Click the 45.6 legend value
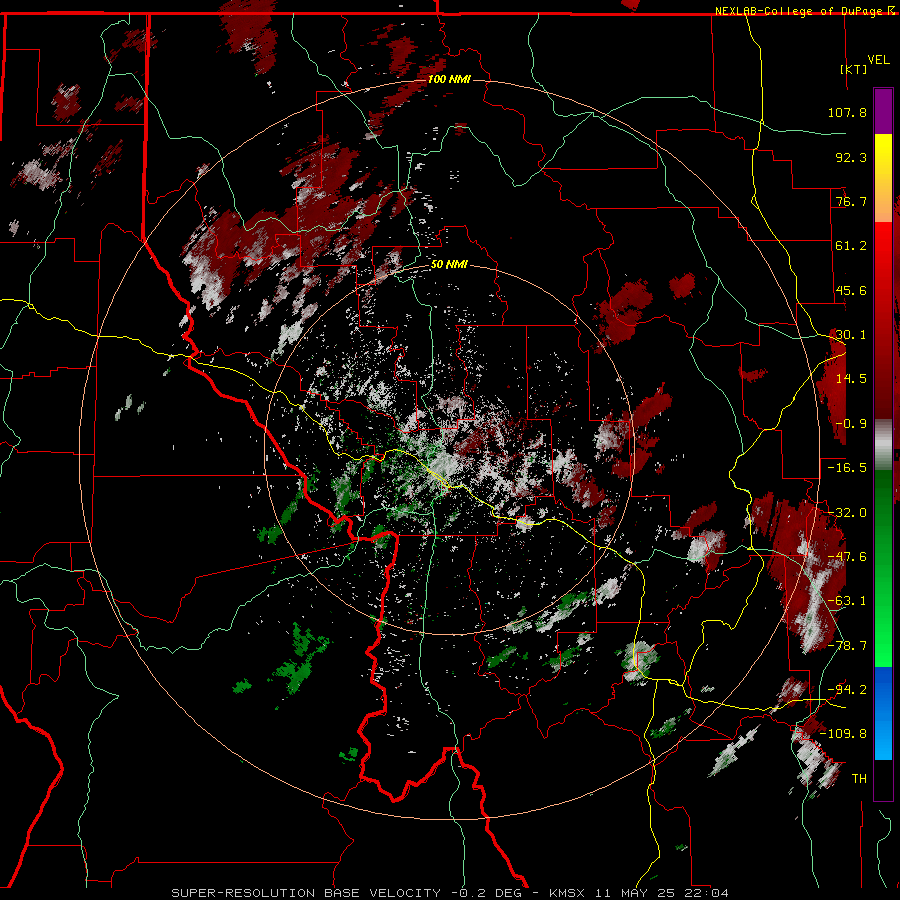The height and width of the screenshot is (900, 900). [x=851, y=290]
